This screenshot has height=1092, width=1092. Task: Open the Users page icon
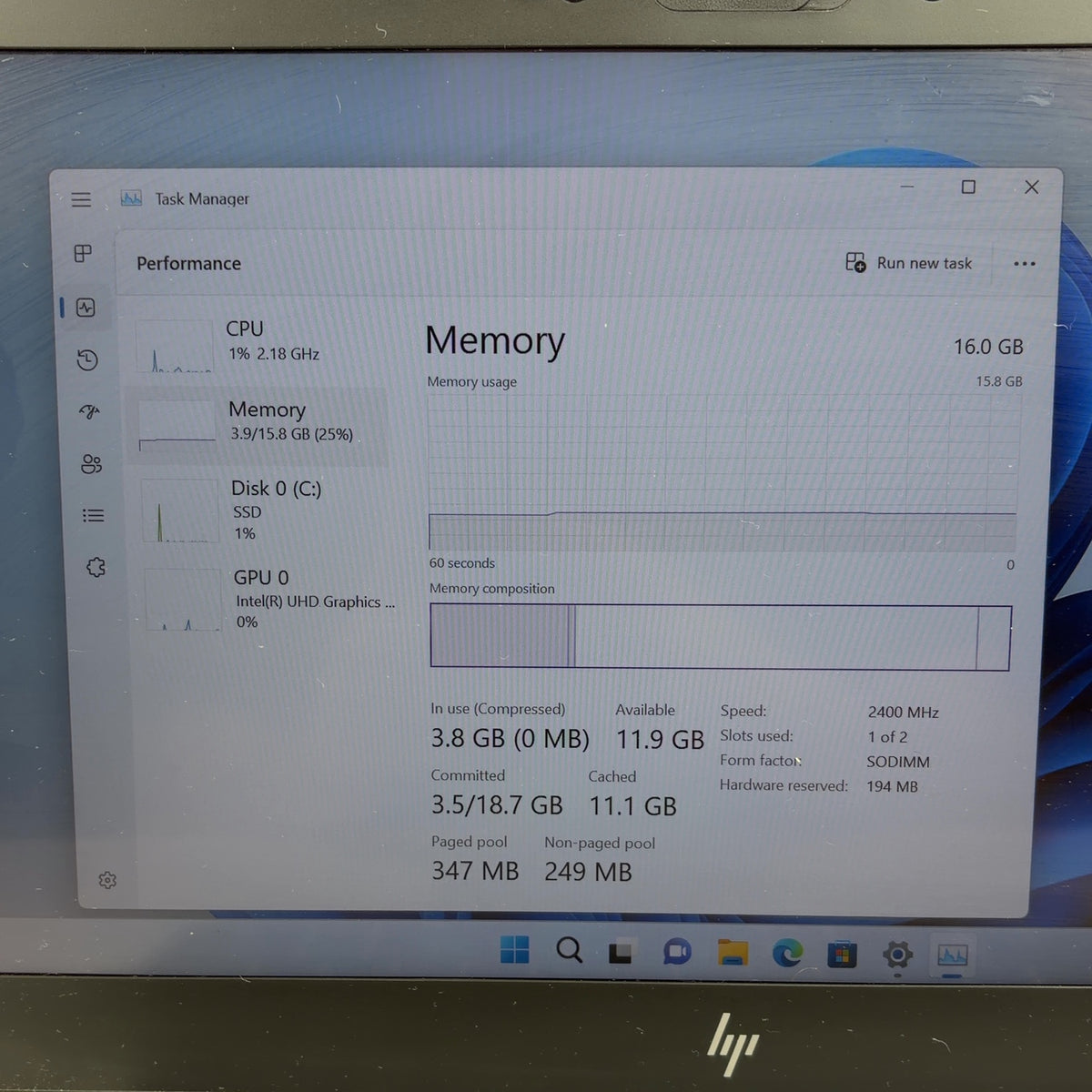91,464
